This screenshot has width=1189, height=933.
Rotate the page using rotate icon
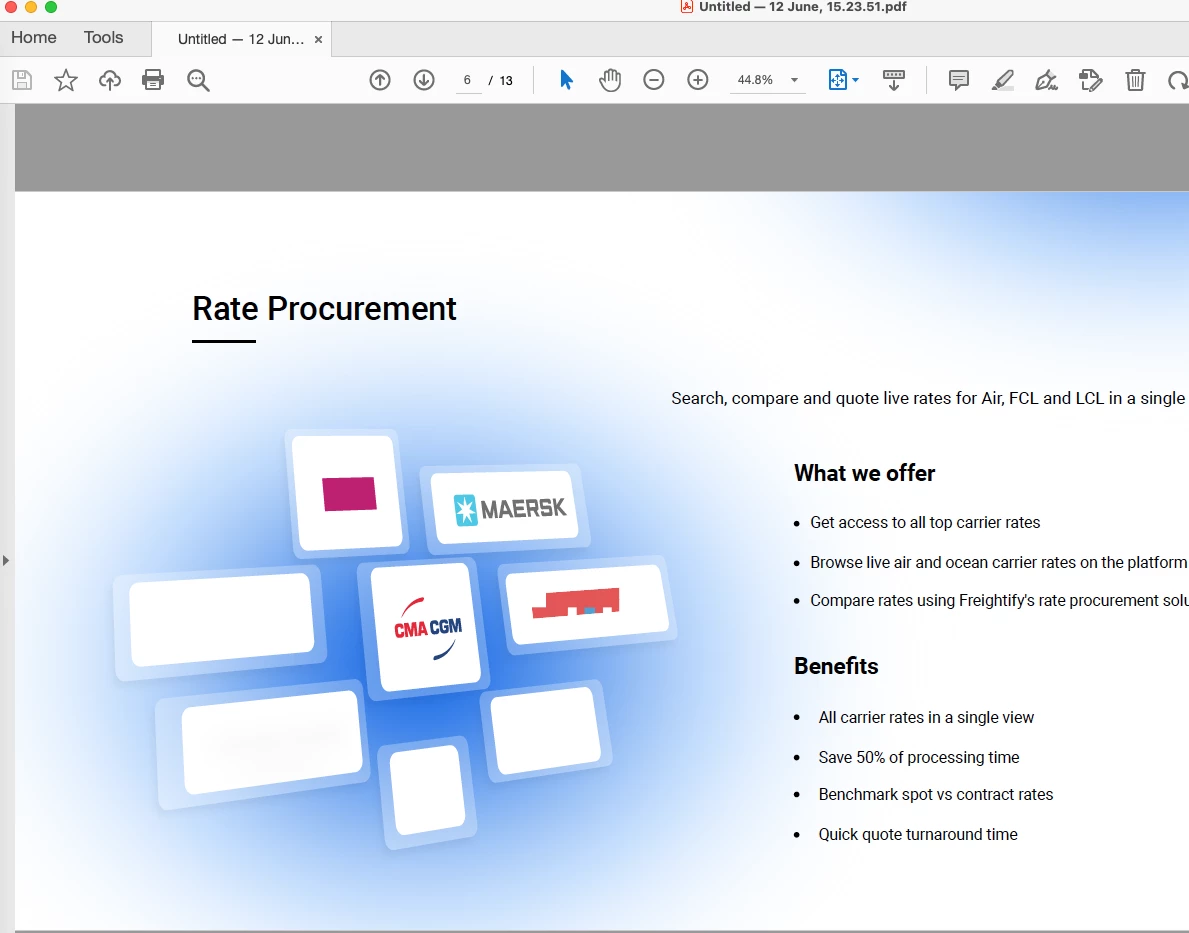pyautogui.click(x=1178, y=80)
